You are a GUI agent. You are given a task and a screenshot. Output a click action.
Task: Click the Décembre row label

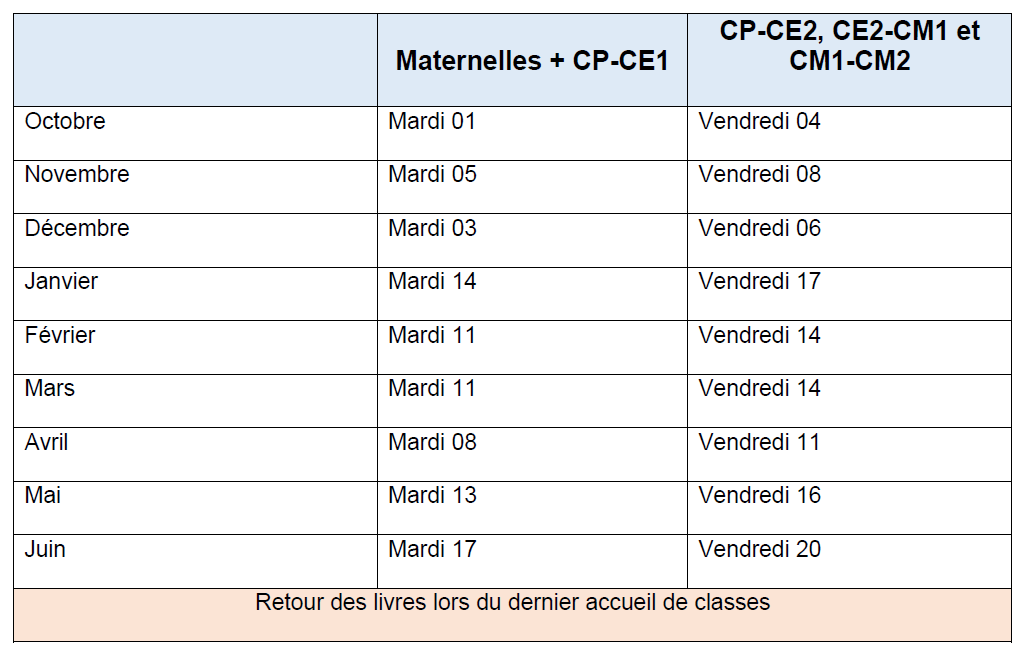(x=77, y=229)
